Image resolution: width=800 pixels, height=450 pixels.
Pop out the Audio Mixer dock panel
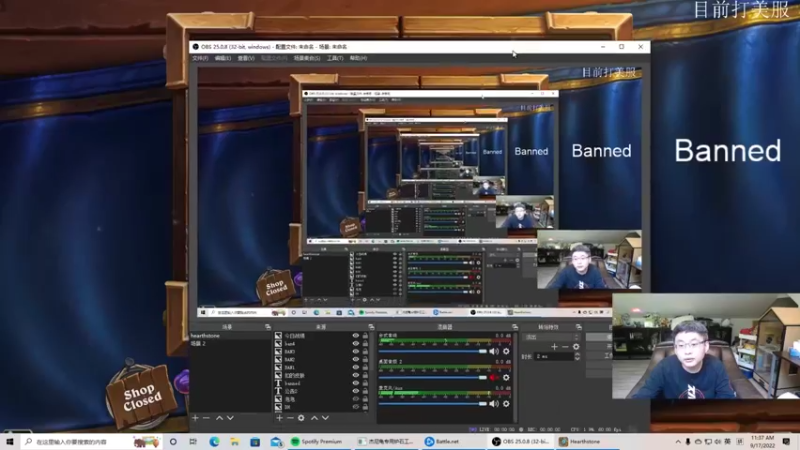point(515,327)
